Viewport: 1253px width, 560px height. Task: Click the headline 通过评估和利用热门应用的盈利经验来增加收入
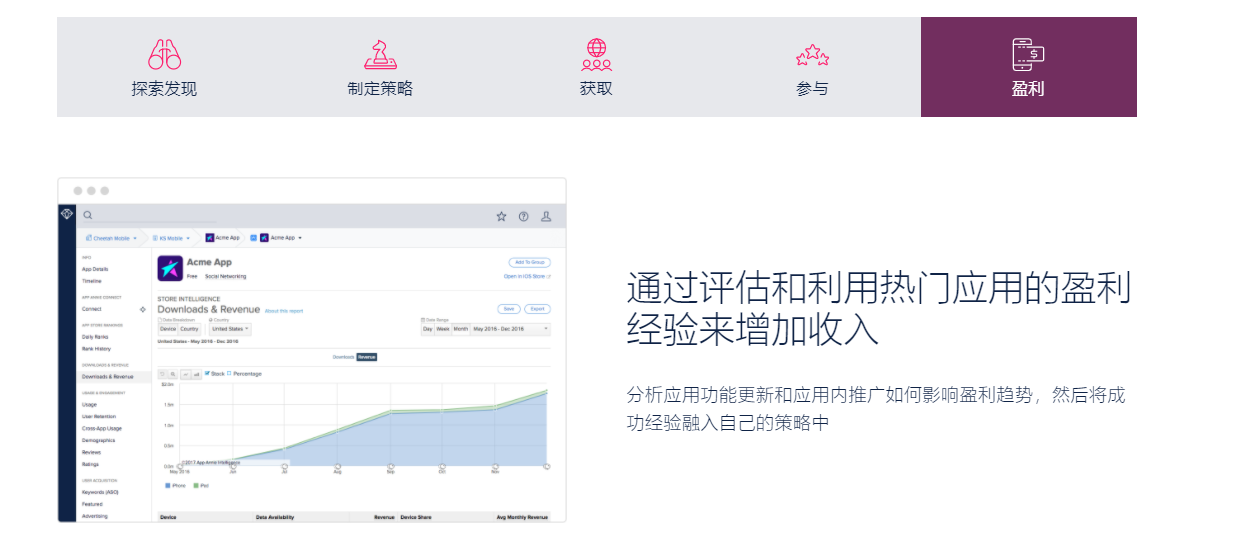click(x=879, y=307)
